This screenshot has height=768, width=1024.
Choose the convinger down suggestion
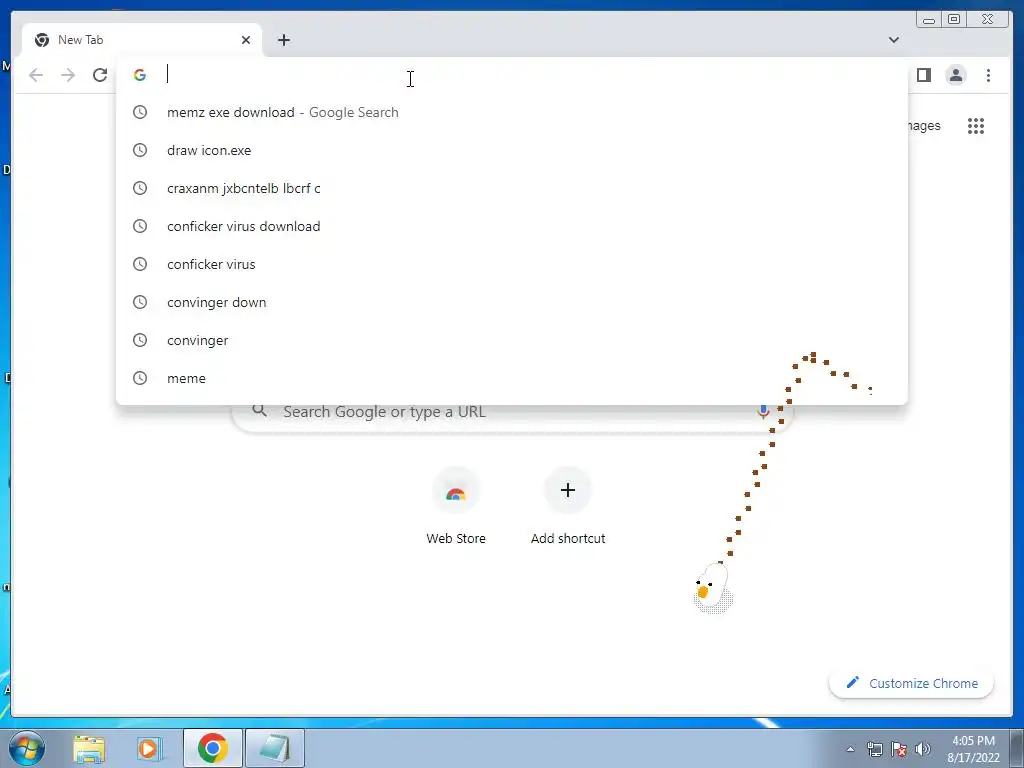511,302
